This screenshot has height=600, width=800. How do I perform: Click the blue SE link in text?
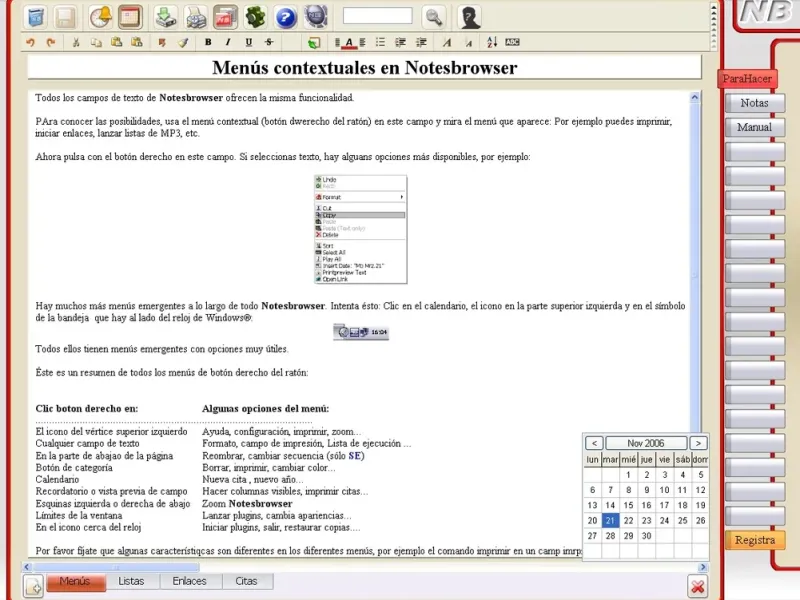(x=355, y=456)
